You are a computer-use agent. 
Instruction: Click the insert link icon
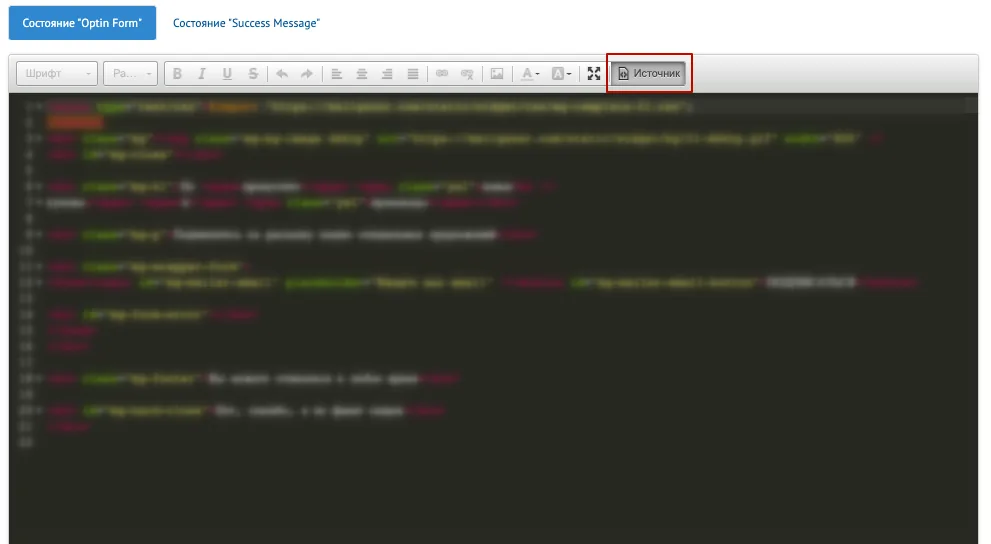[442, 74]
